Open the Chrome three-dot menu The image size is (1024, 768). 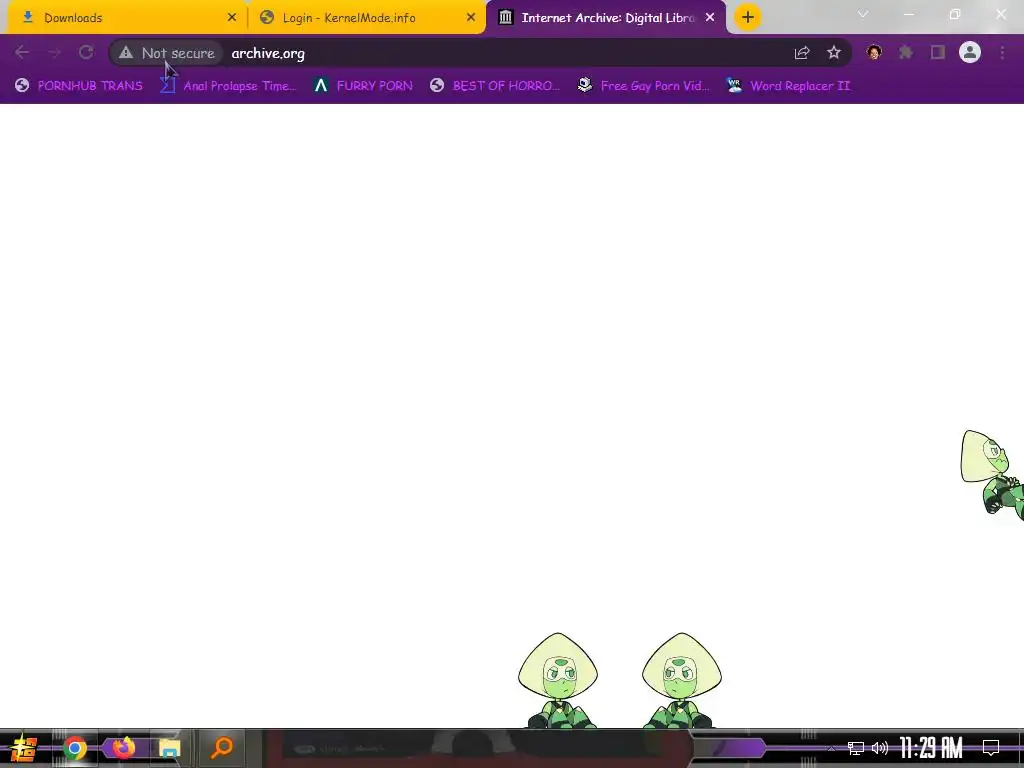1002,52
